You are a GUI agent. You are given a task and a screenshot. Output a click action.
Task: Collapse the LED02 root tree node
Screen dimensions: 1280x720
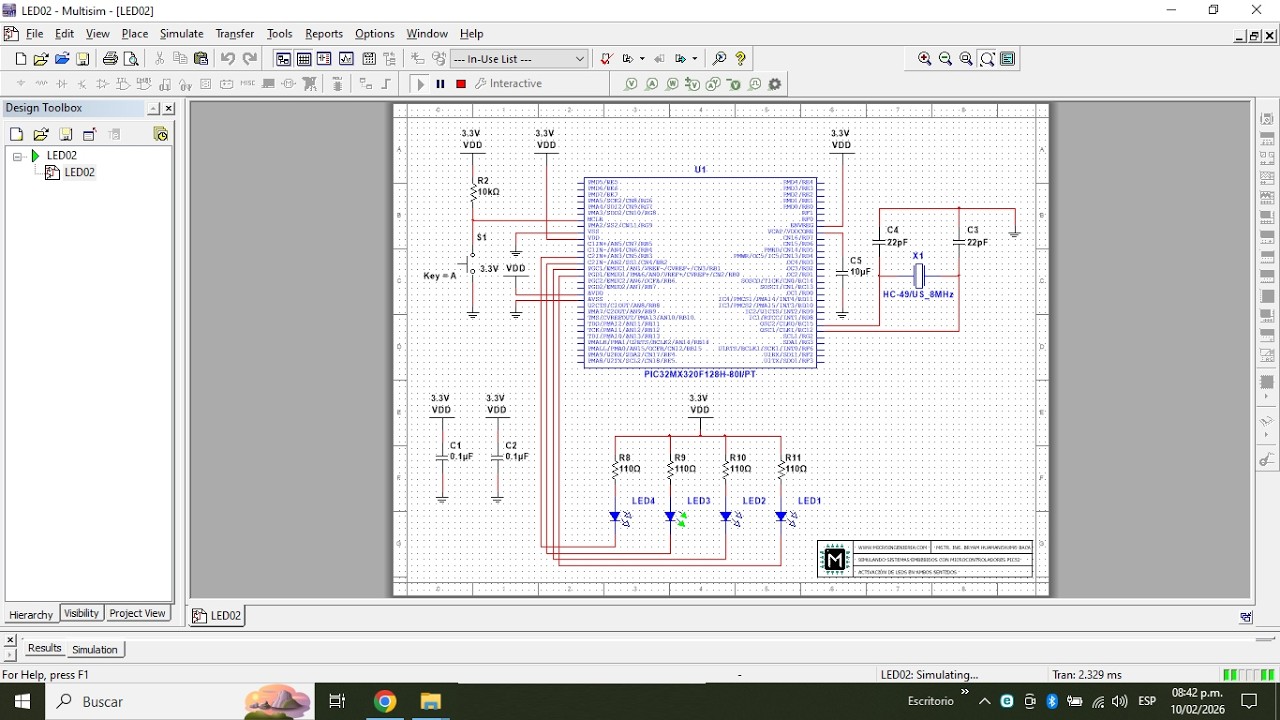(x=18, y=156)
